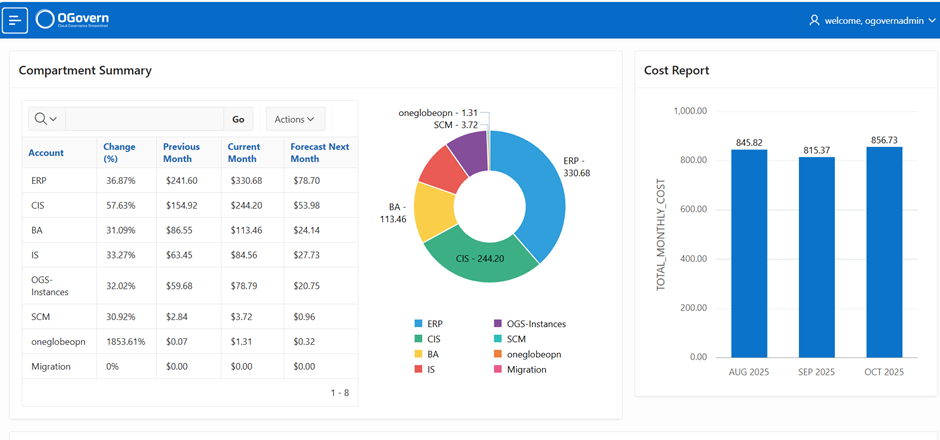
Task: Sort by Change (%) column header
Action: tap(119, 153)
